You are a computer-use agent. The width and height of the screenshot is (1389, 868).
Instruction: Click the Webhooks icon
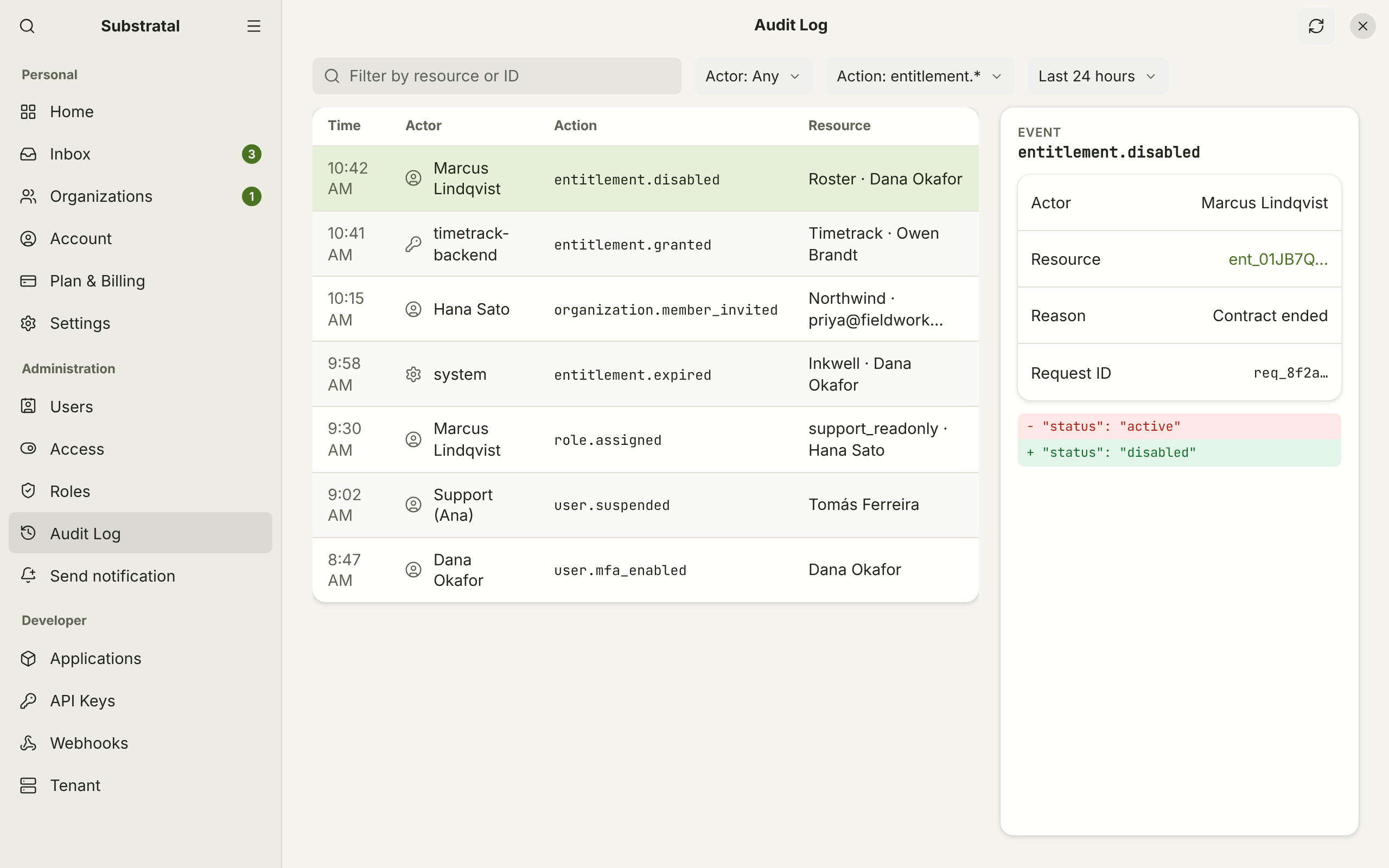[28, 743]
